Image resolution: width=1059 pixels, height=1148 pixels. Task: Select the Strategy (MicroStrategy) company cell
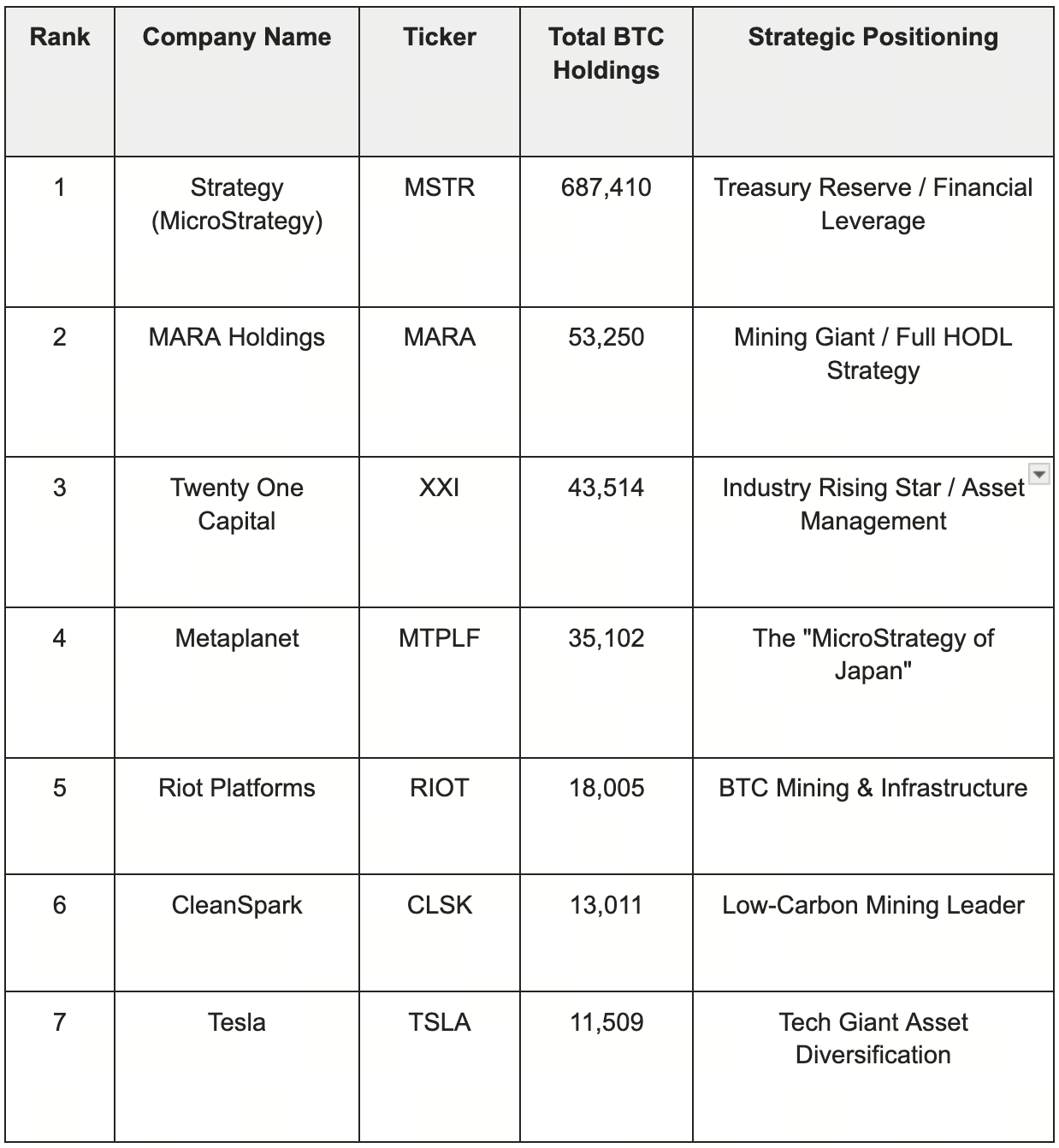(x=237, y=204)
